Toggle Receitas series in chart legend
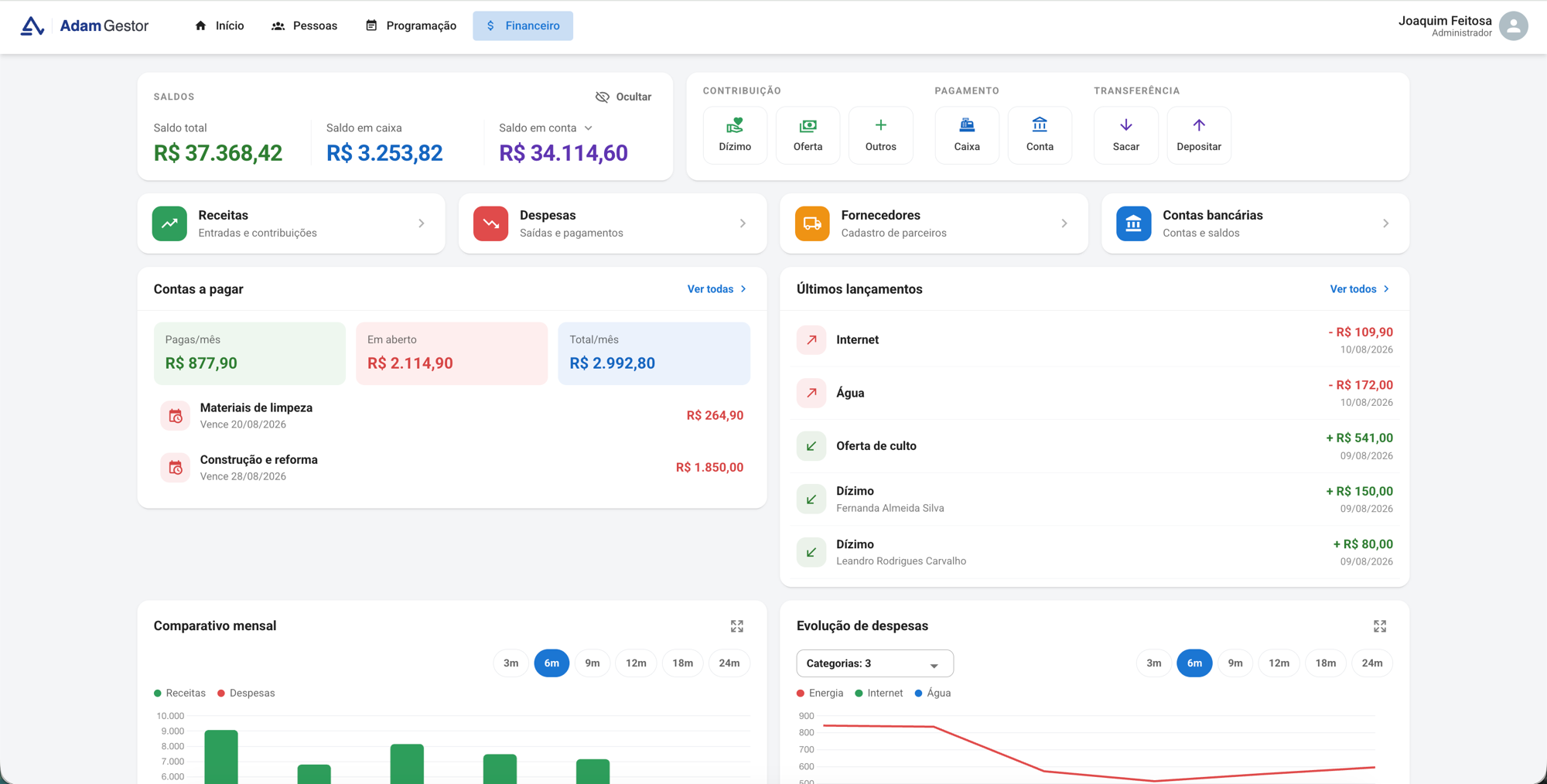 tap(180, 693)
